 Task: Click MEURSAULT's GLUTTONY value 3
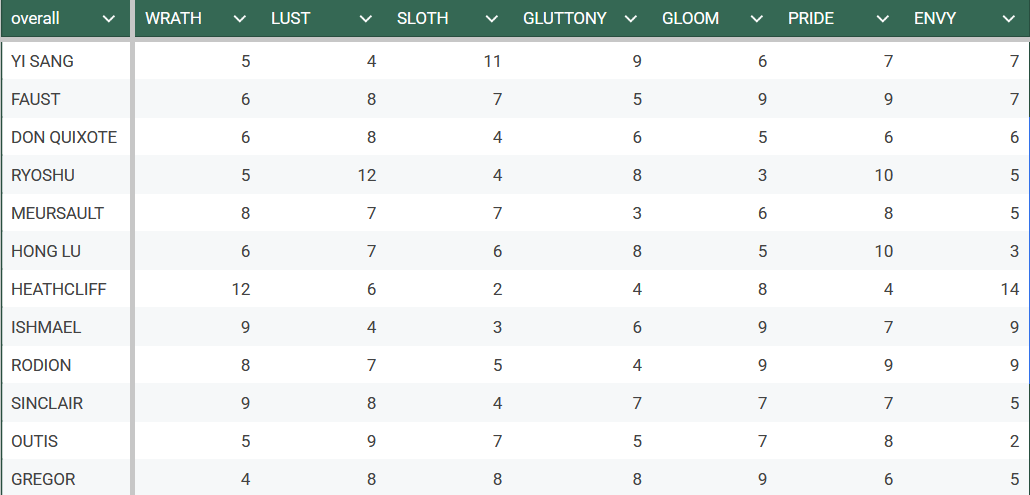pyautogui.click(x=637, y=213)
